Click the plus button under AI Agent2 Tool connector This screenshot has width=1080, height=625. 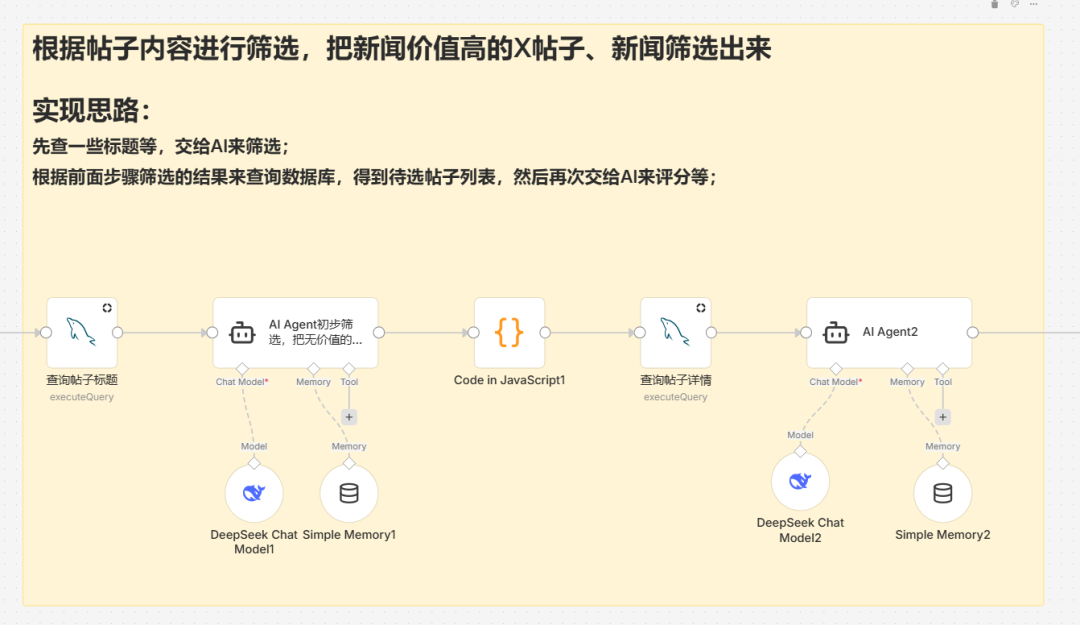(x=943, y=417)
